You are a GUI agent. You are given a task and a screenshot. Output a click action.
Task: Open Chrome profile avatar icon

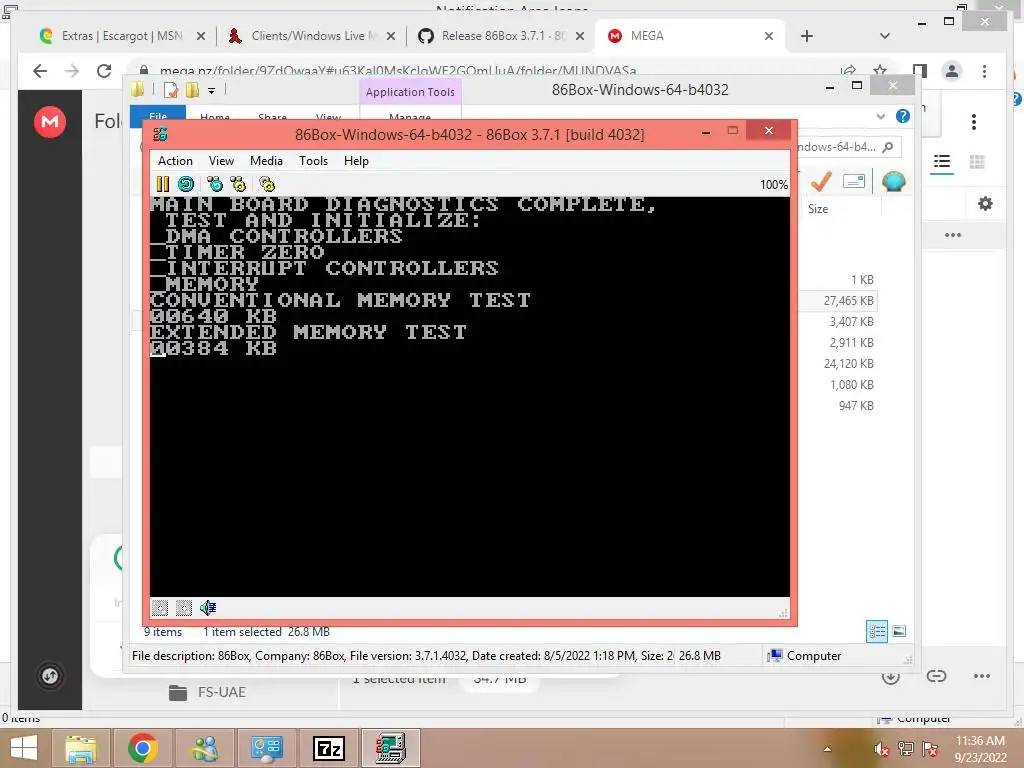coord(952,71)
